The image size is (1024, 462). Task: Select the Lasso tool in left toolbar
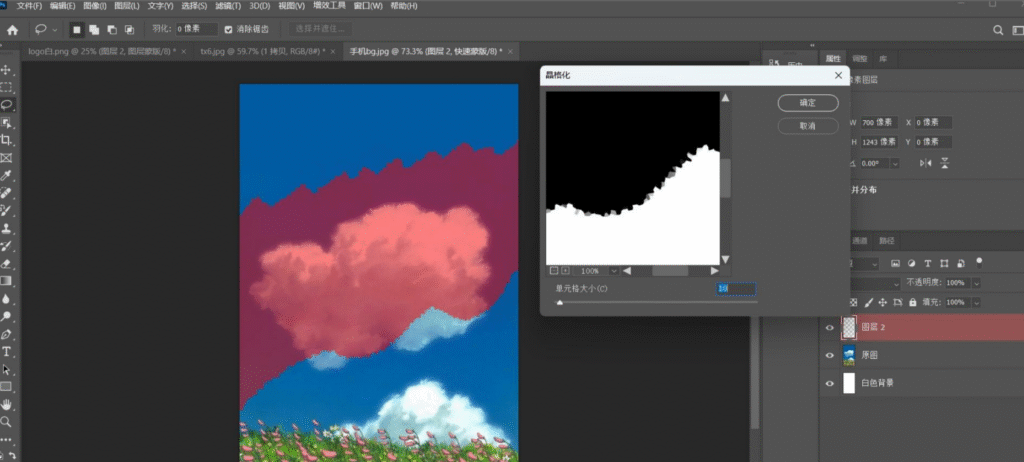click(6, 105)
